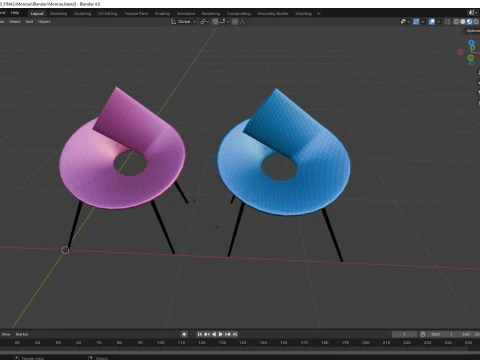
Task: Open the timeline View menu
Action: (x=6, y=334)
